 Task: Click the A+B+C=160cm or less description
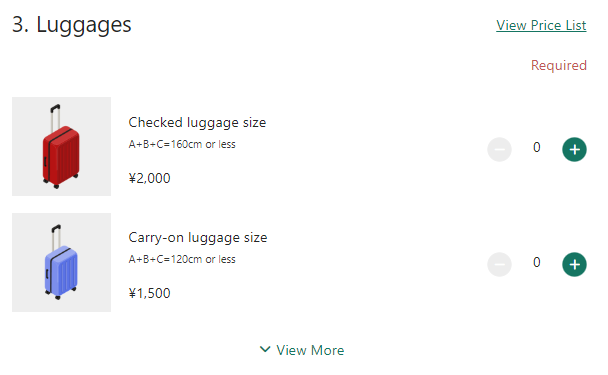(182, 144)
